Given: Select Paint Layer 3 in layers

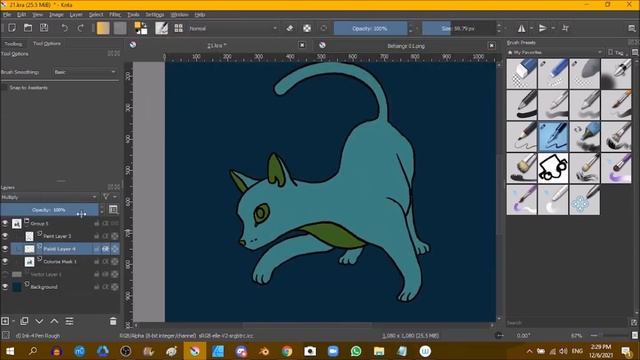Looking at the screenshot, I should click(x=57, y=236).
